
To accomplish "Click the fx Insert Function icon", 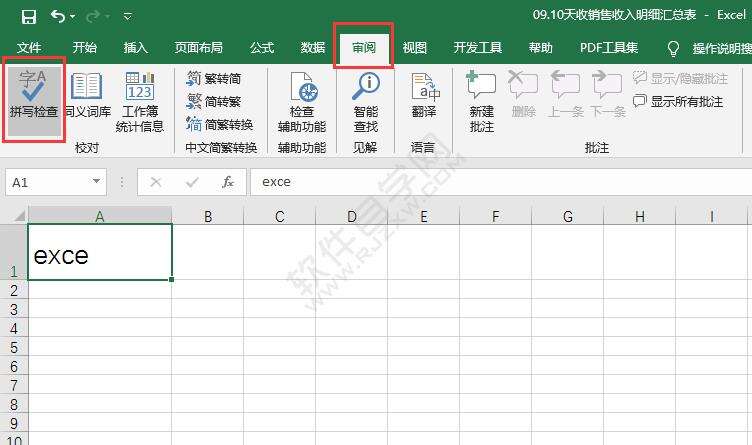I will 228,182.
